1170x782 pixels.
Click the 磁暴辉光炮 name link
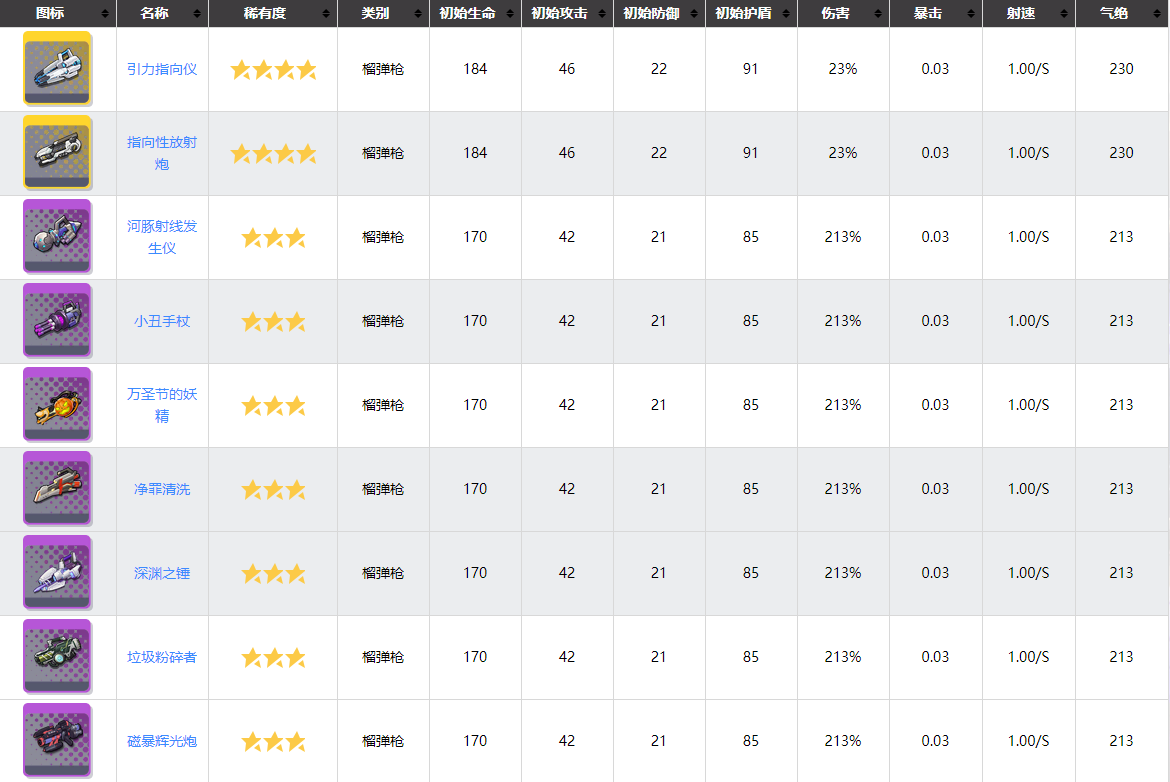coord(162,741)
